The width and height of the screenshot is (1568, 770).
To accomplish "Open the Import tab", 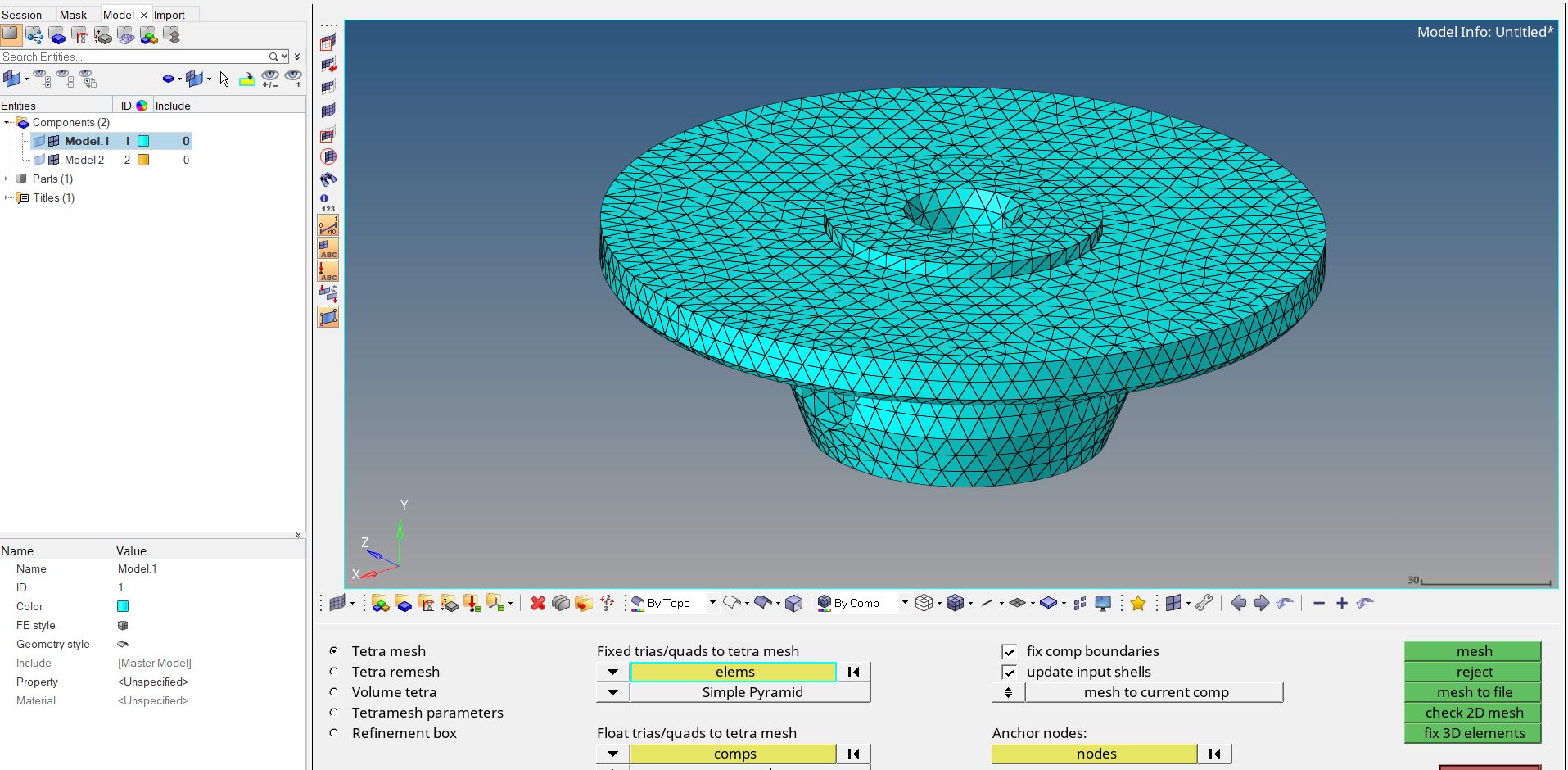I will tap(169, 14).
